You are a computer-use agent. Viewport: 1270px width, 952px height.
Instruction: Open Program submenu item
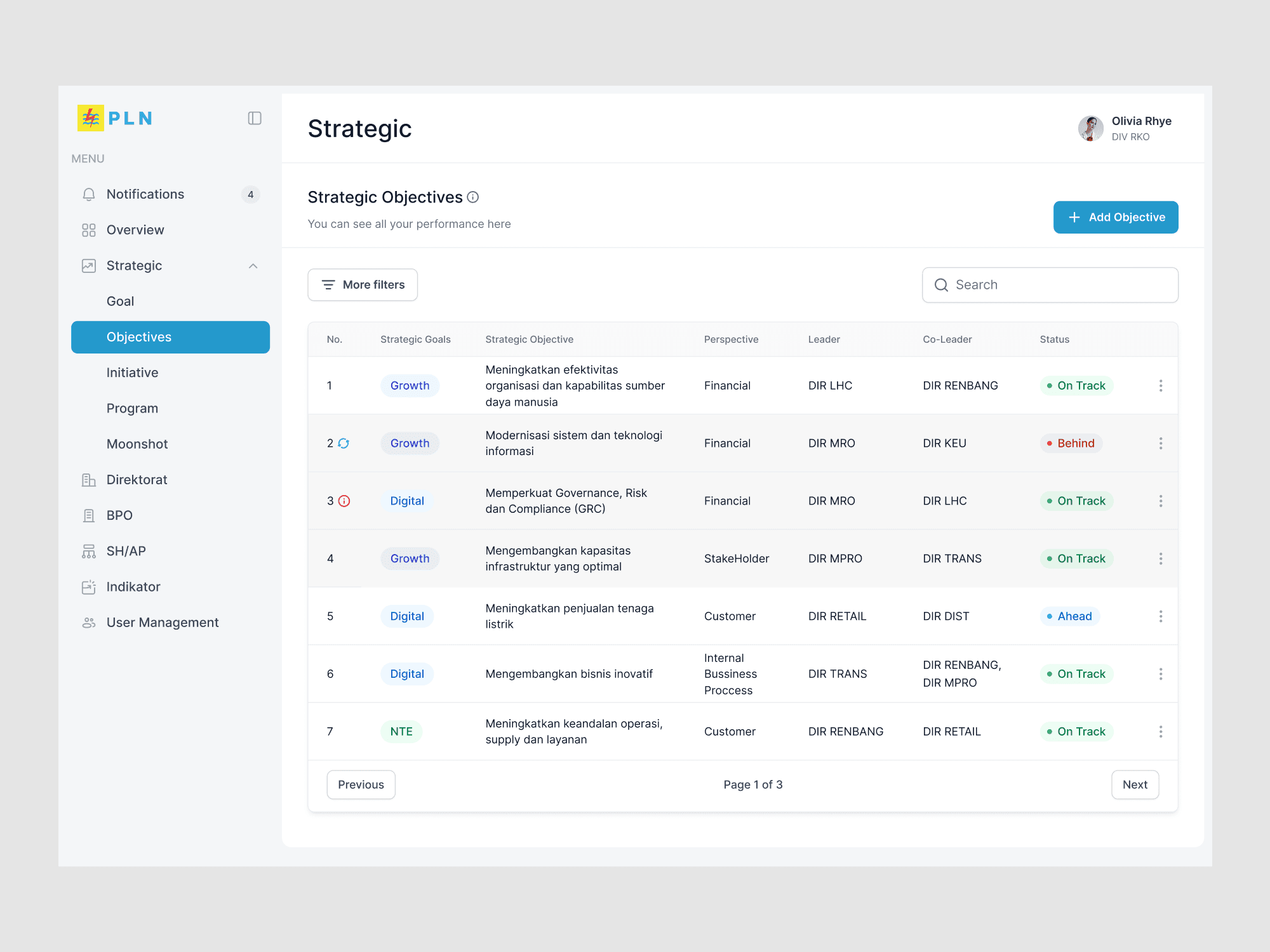pyautogui.click(x=170, y=408)
